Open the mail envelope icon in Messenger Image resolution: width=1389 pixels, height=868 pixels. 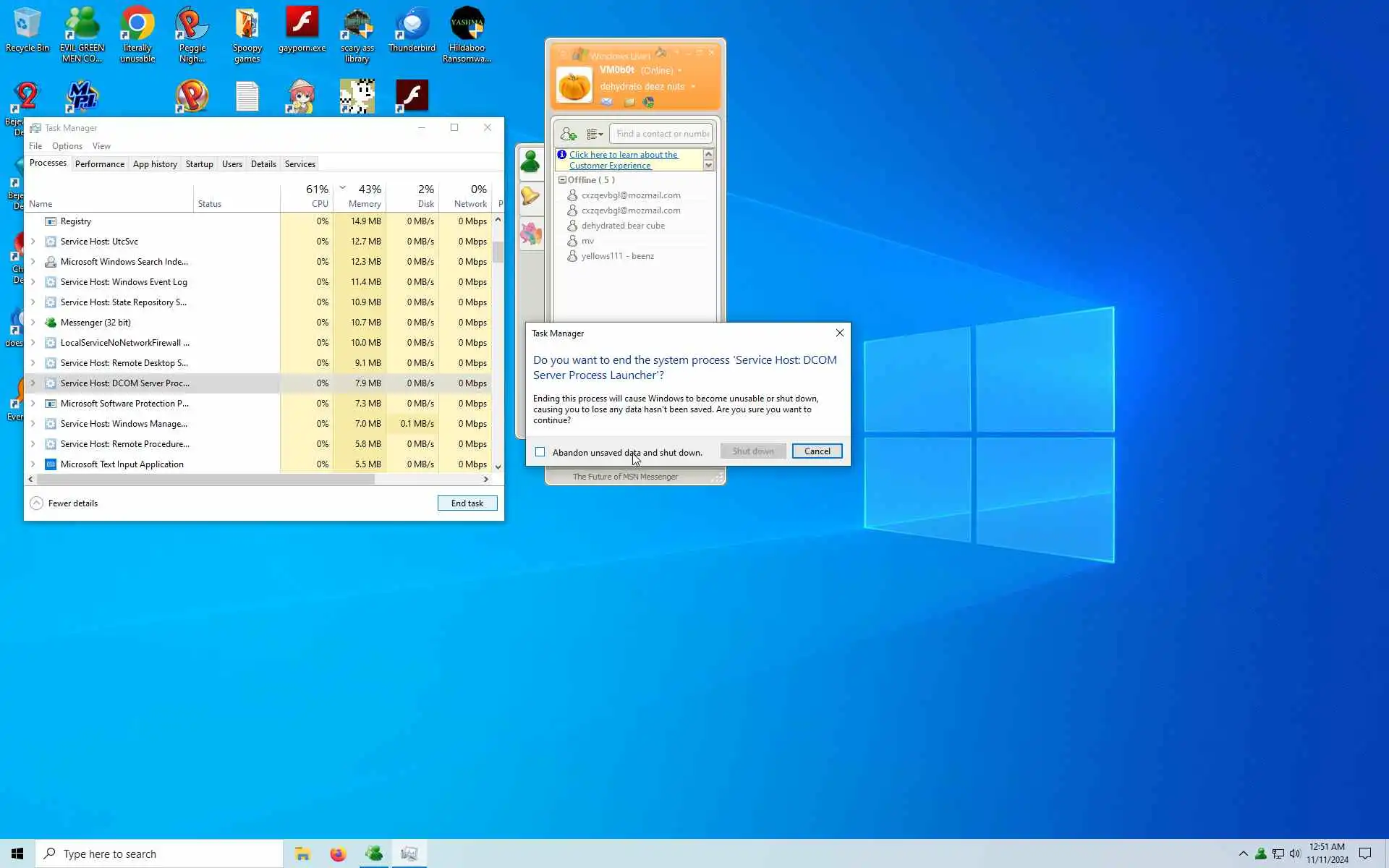click(606, 102)
